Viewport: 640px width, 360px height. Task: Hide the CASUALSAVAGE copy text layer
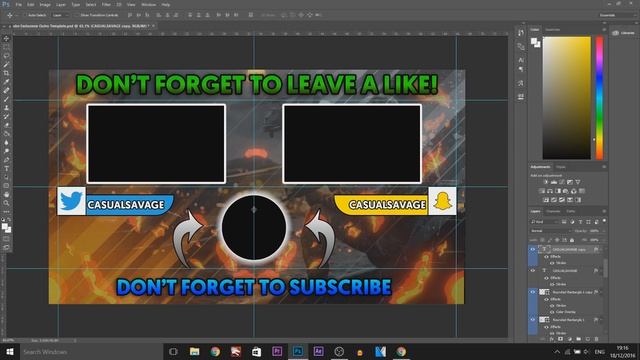[x=532, y=249]
